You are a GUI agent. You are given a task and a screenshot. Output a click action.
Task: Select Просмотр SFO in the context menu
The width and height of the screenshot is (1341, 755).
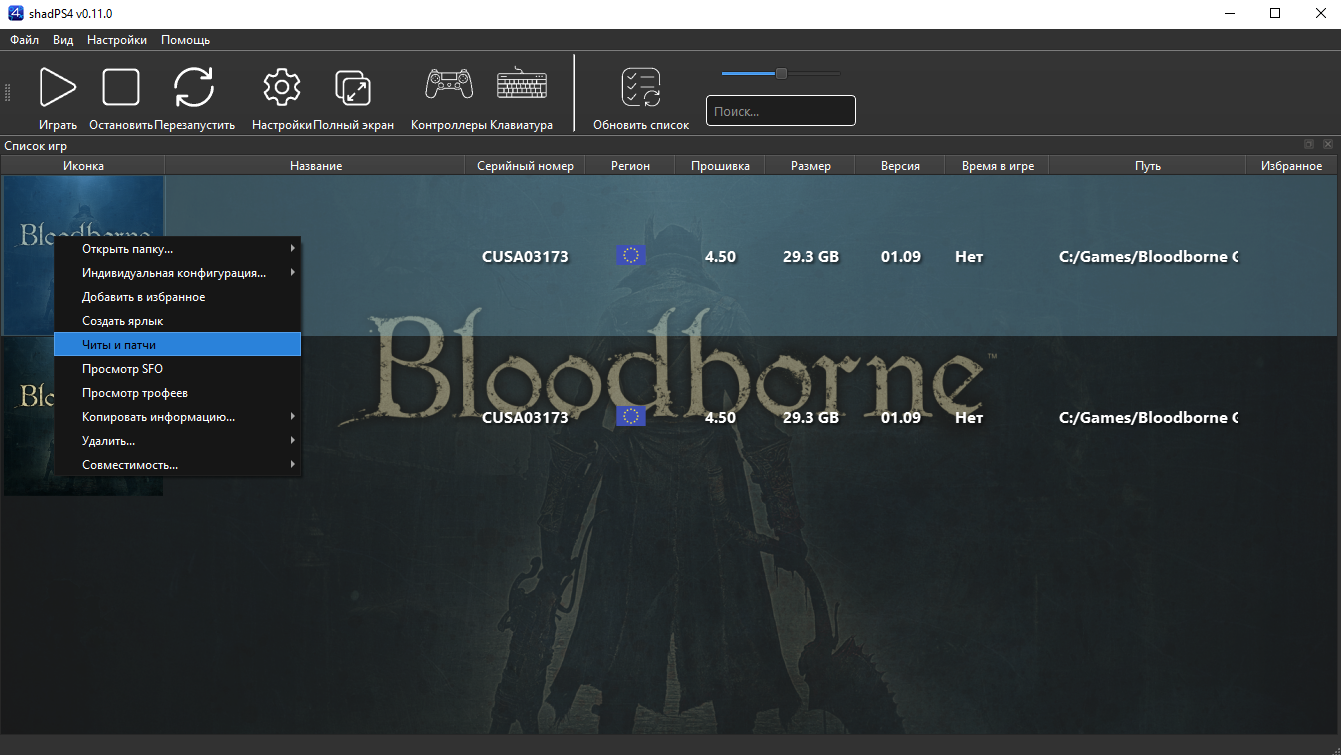tap(177, 369)
